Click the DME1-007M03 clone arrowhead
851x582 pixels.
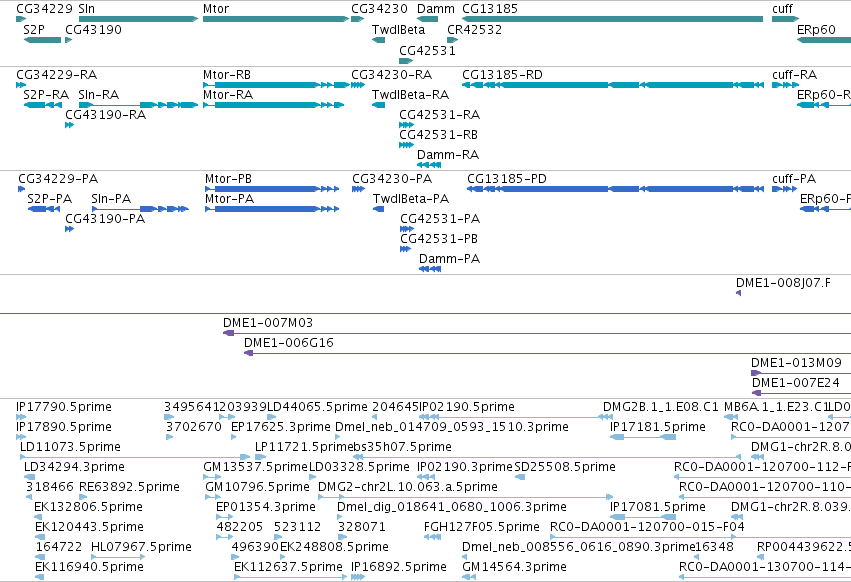point(228,333)
